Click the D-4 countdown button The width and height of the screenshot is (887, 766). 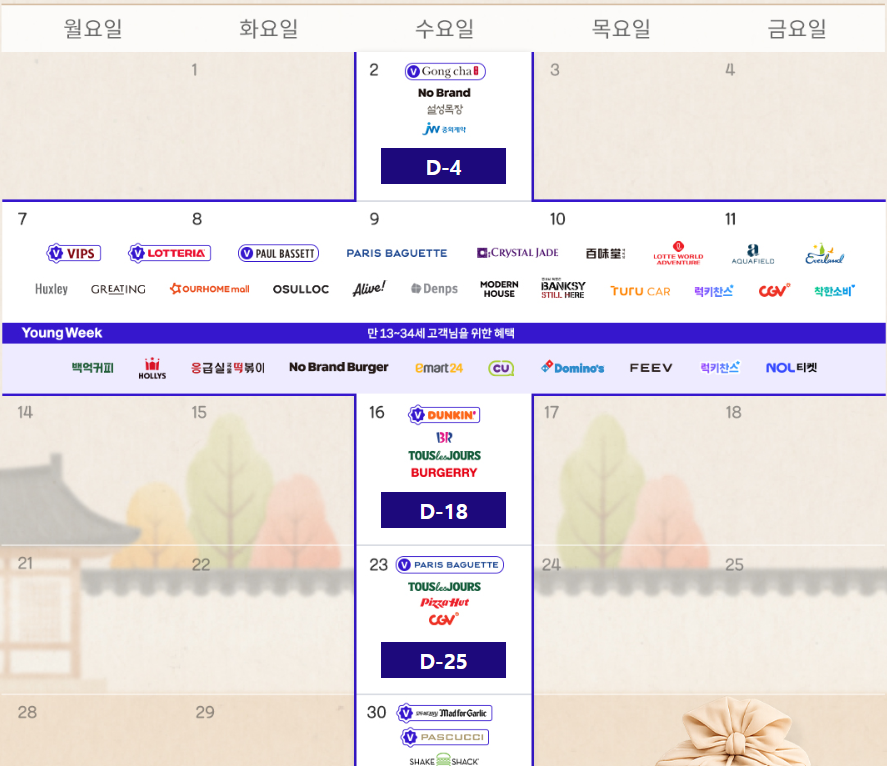click(444, 166)
